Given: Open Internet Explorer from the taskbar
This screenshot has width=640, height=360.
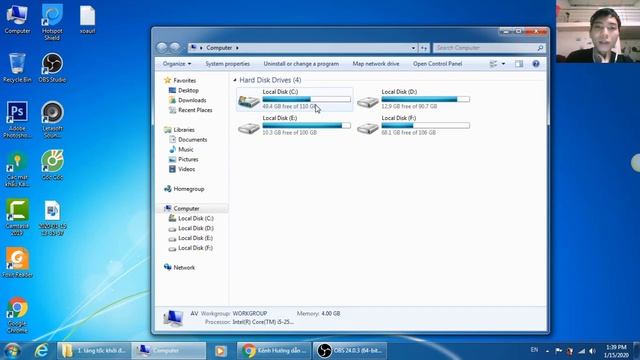Looking at the screenshot, I should (x=41, y=351).
